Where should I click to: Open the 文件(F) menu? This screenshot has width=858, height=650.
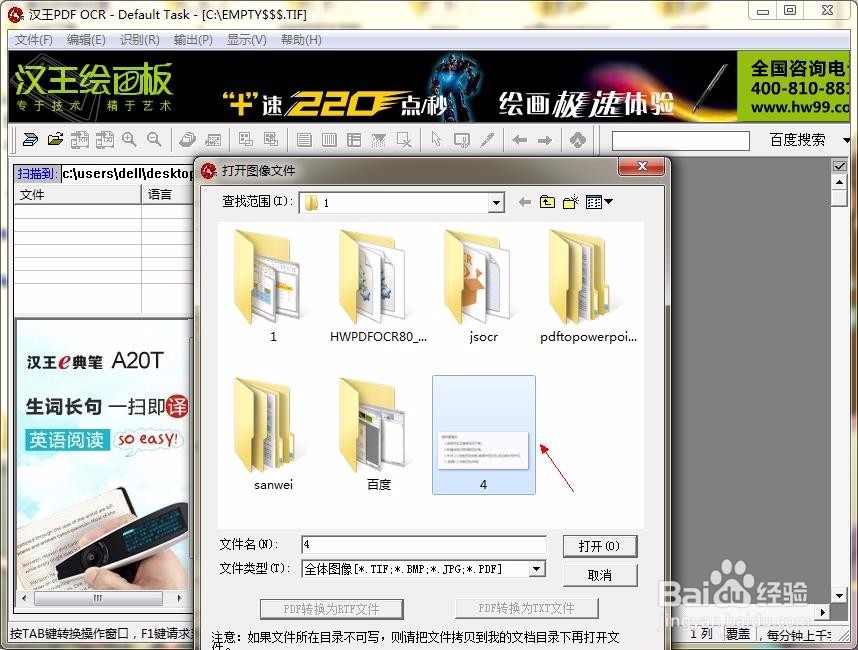(33, 40)
